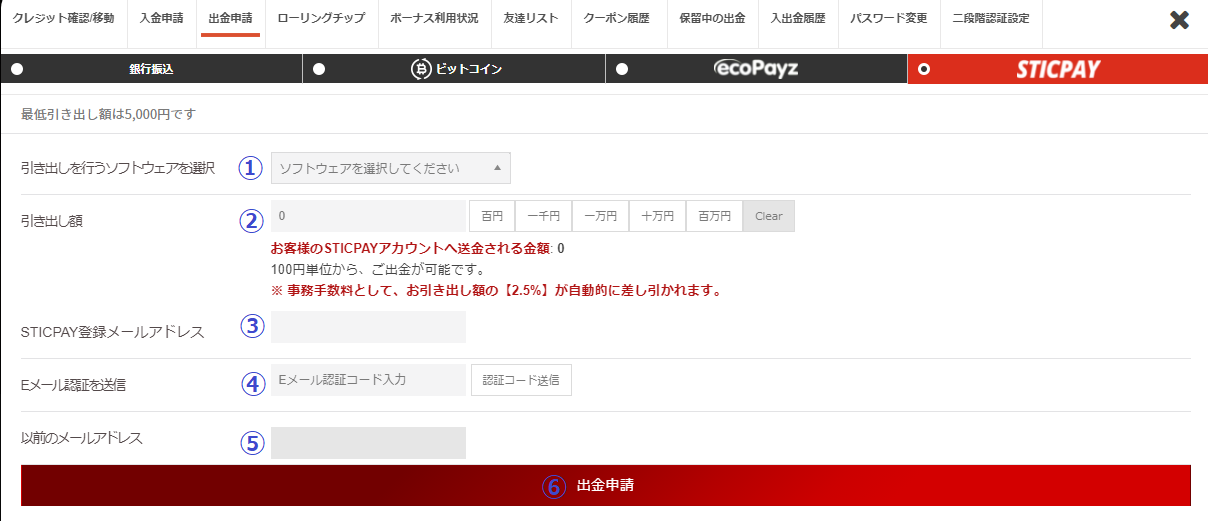
Task: Add 百円 to the withdrawal amount
Action: (x=492, y=216)
